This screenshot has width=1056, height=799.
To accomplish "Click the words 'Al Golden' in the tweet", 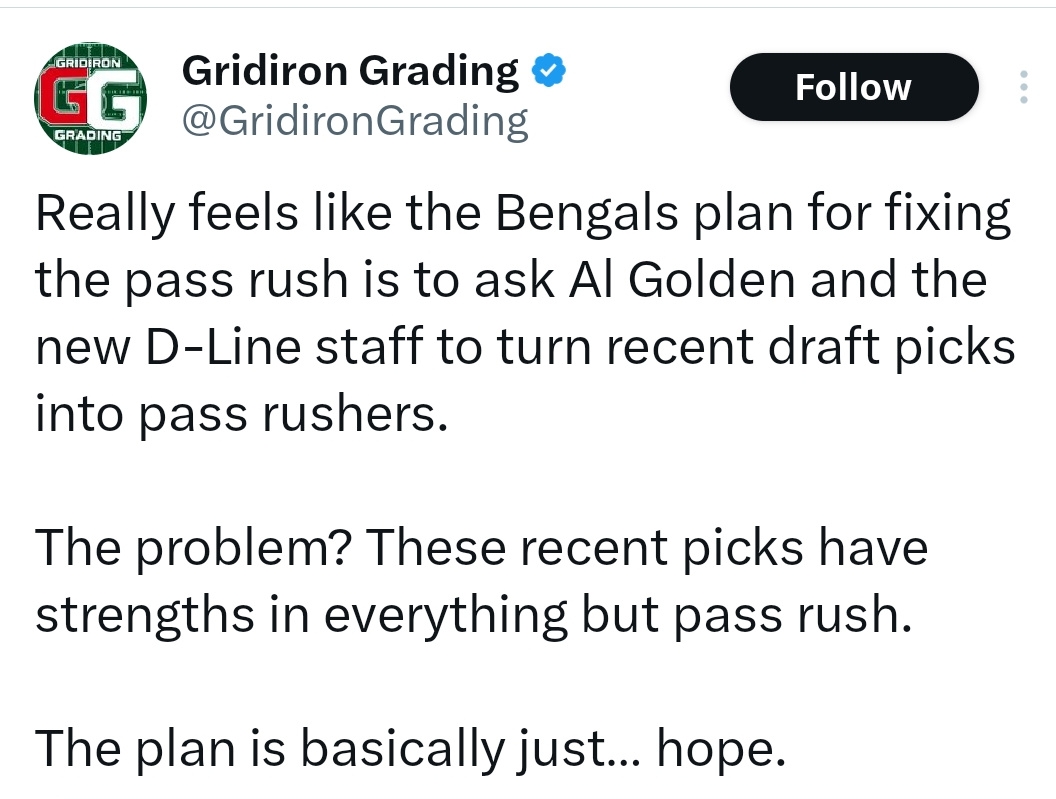I will point(682,280).
